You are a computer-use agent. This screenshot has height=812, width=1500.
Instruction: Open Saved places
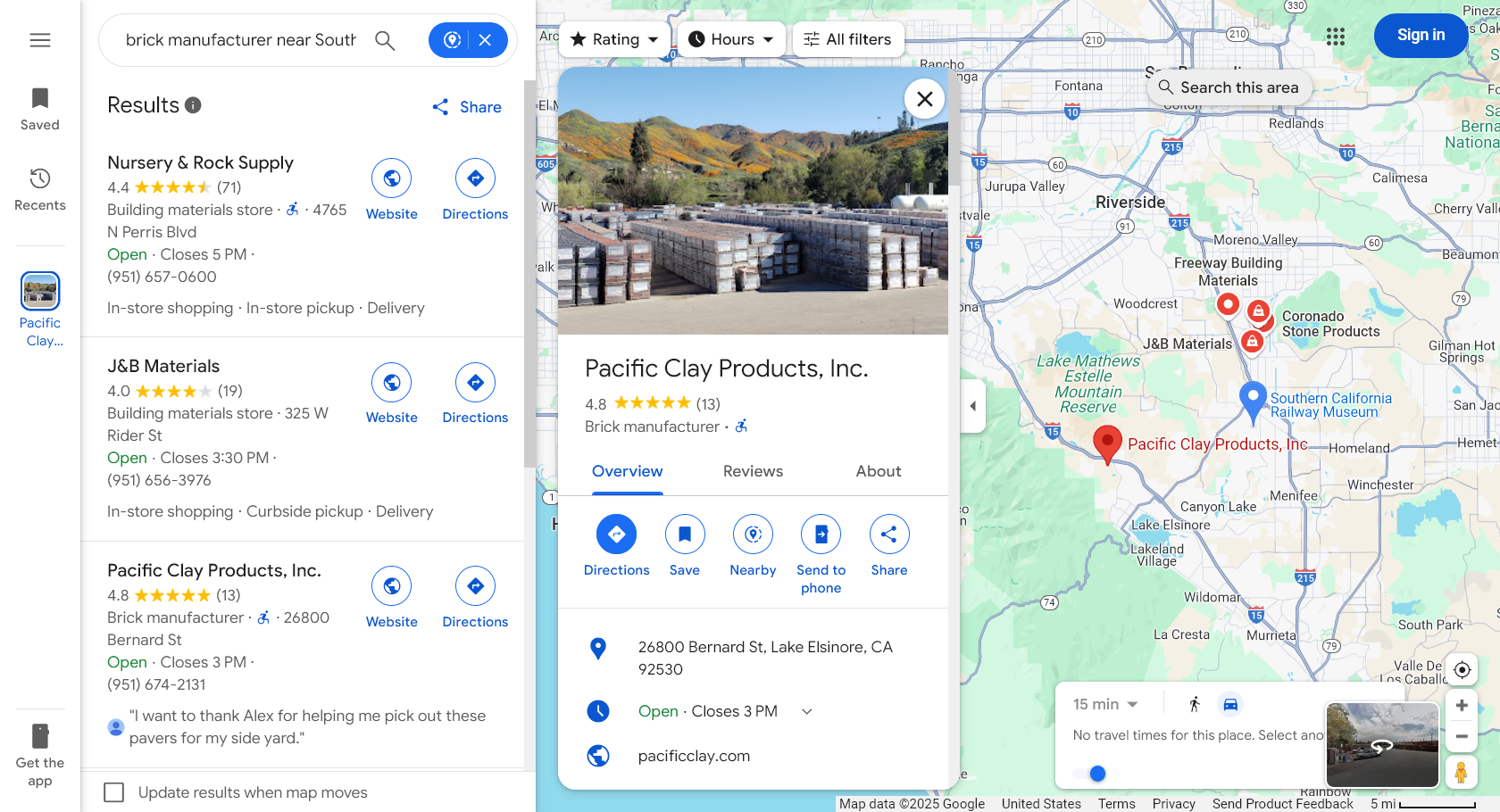tap(40, 109)
